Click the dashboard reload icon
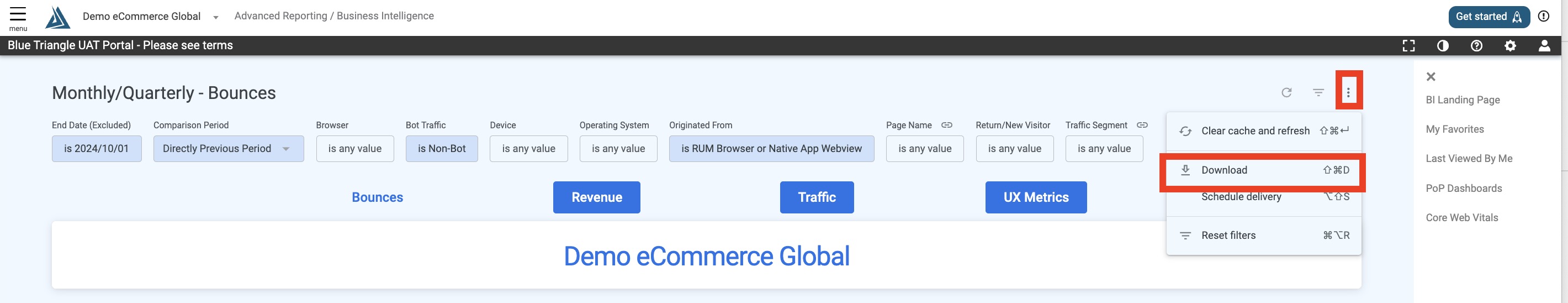The image size is (1568, 303). (1286, 93)
